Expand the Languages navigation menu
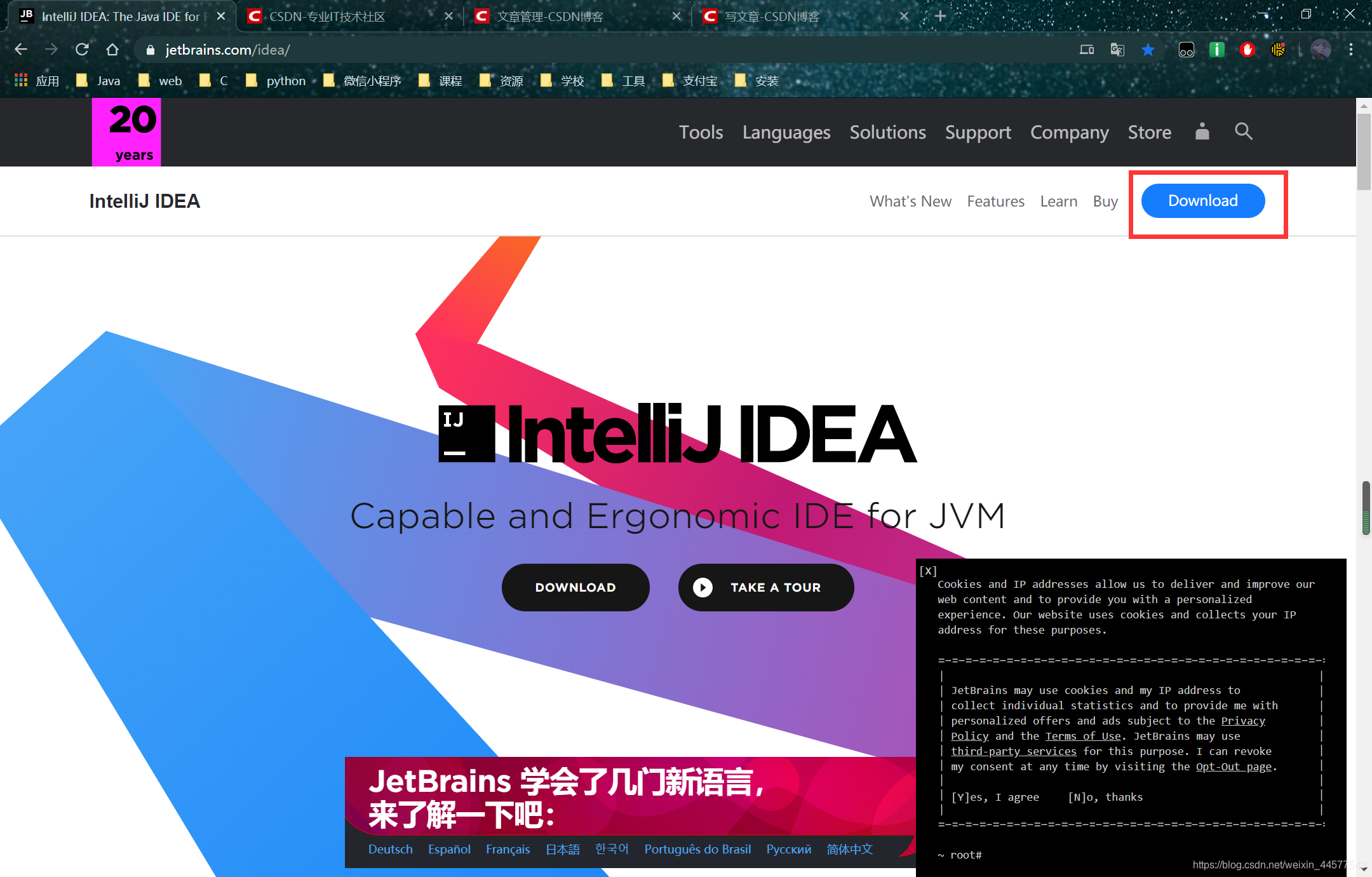This screenshot has width=1372, height=877. (786, 132)
